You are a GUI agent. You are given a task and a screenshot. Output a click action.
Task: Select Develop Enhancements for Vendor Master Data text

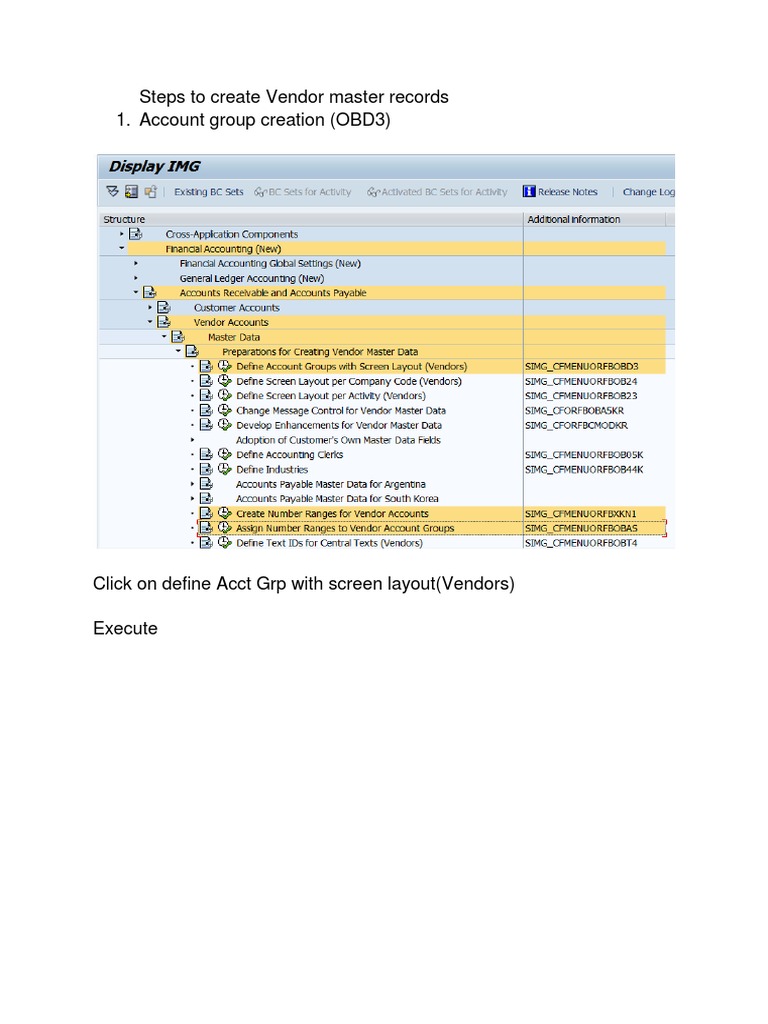(339, 425)
